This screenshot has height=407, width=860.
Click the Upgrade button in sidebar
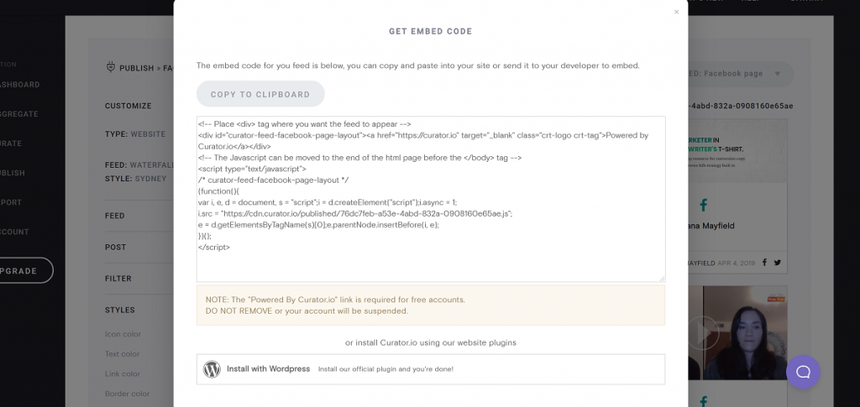20,270
